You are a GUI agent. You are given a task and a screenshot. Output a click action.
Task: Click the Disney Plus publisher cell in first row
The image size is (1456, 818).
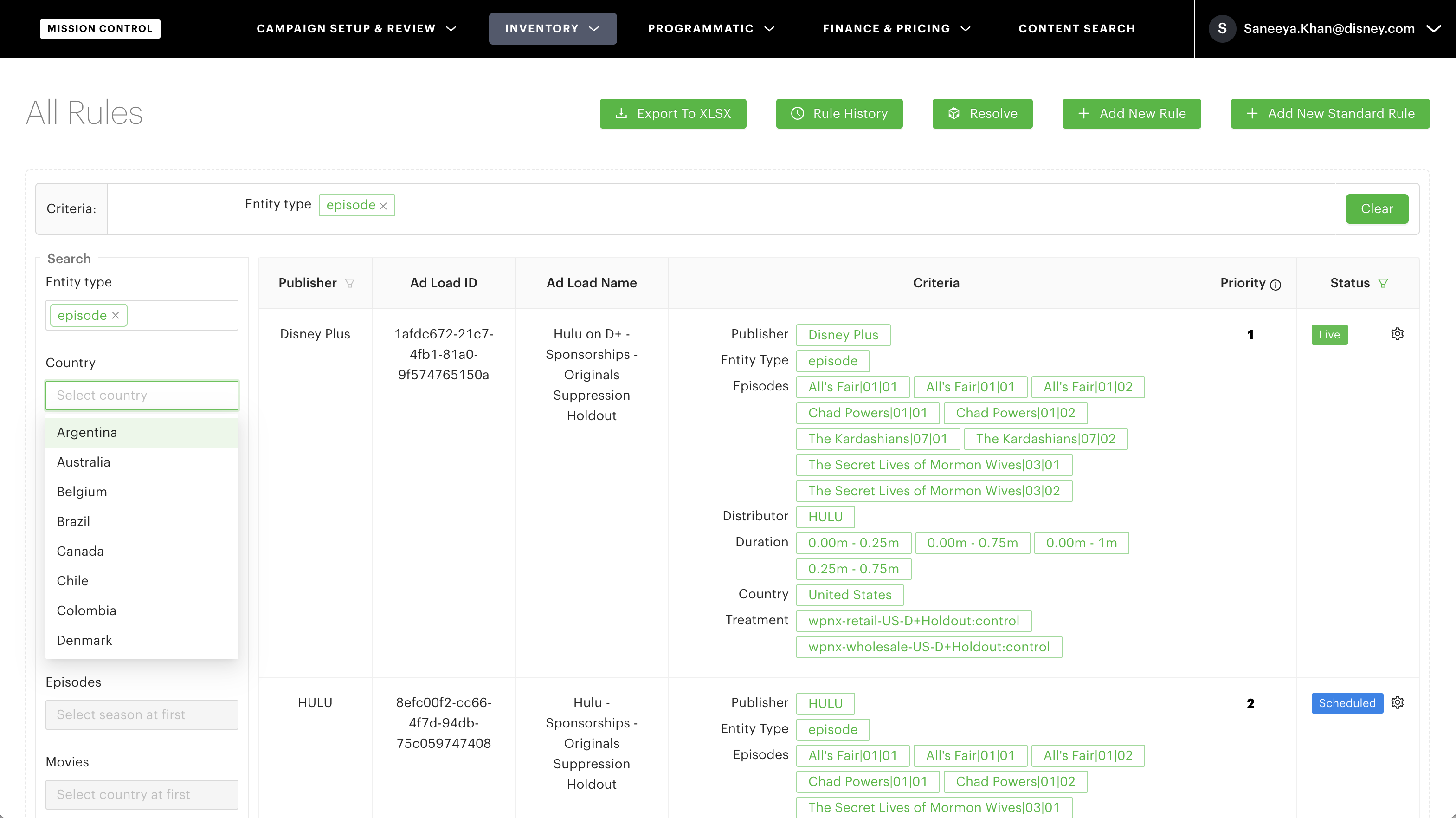point(315,334)
